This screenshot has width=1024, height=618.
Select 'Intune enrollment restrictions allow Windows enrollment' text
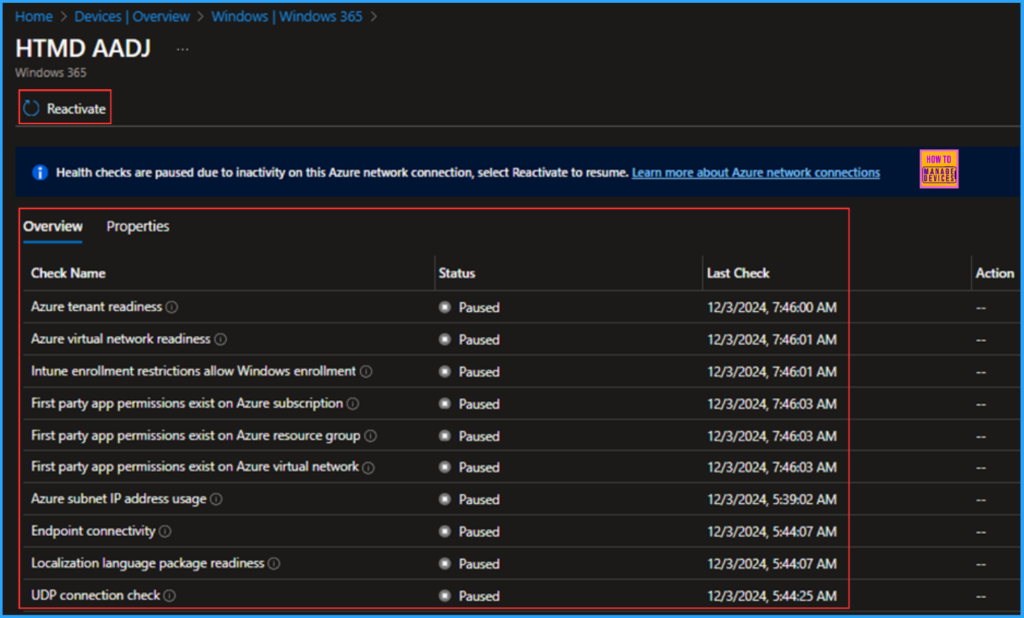click(x=193, y=371)
